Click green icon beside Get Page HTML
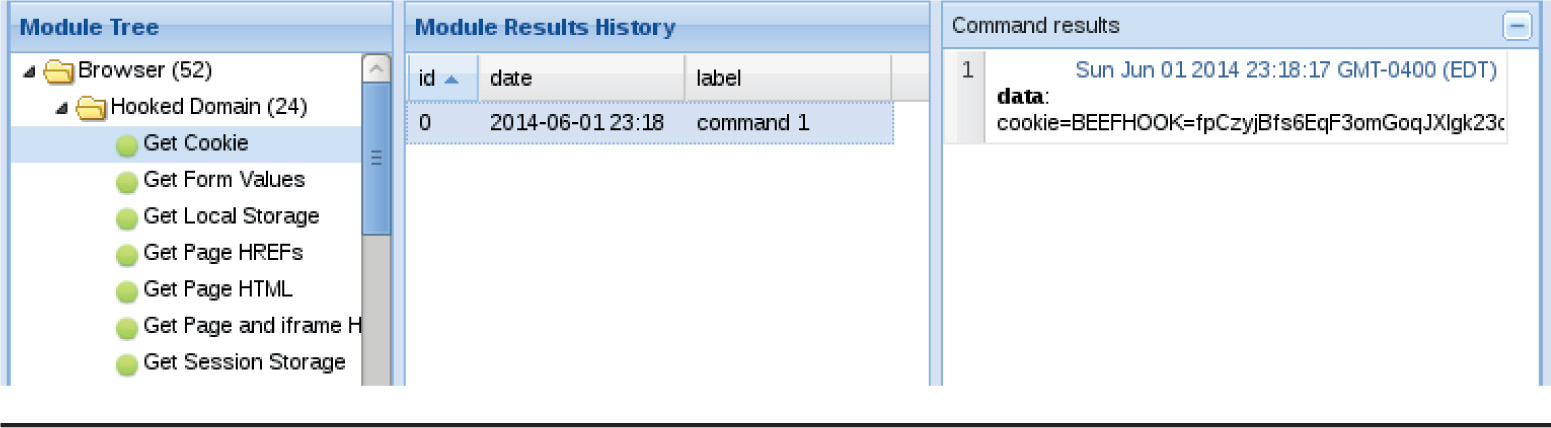This screenshot has height=428, width=1551. [127, 290]
